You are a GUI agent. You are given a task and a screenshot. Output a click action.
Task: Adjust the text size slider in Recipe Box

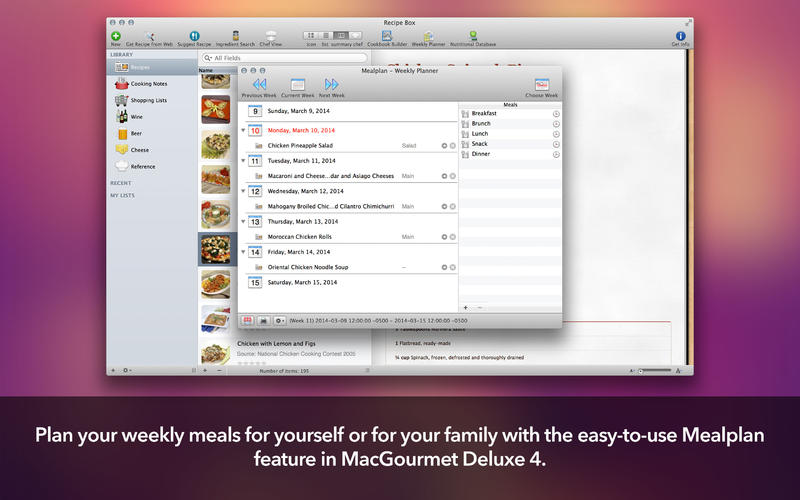coord(655,371)
